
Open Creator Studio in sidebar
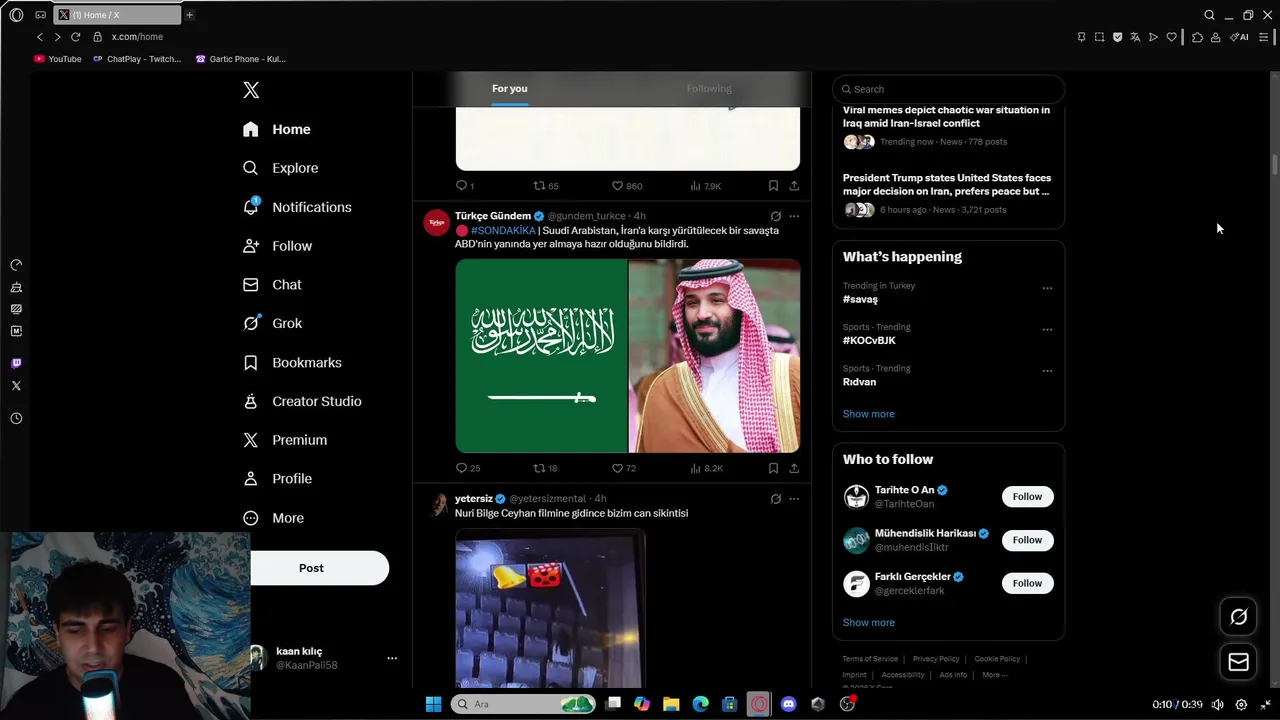pos(302,401)
